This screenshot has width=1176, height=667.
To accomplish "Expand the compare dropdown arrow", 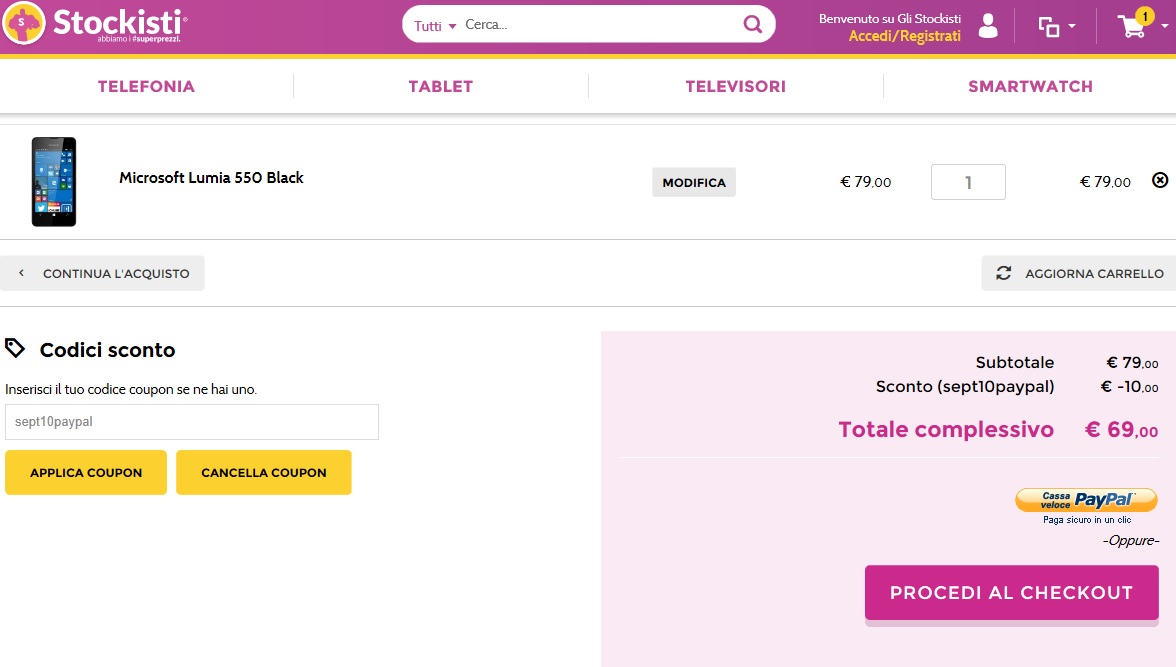I will (1072, 26).
